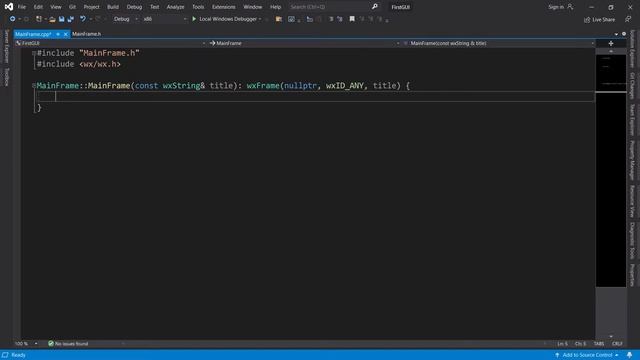Click the feedback icon next to Live Share
Screen dimensions: 640x360
pyautogui.click(x=628, y=19)
